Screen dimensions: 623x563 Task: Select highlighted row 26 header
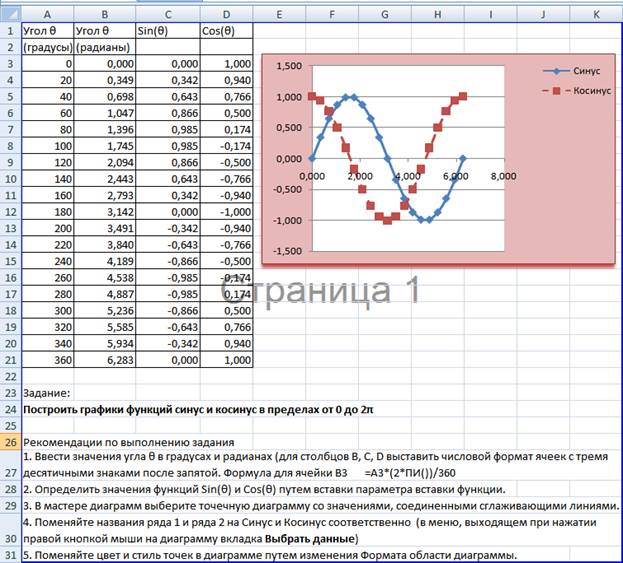(x=10, y=442)
